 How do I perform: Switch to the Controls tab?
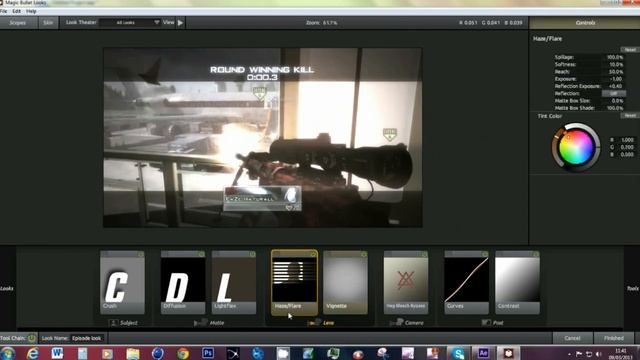(585, 23)
